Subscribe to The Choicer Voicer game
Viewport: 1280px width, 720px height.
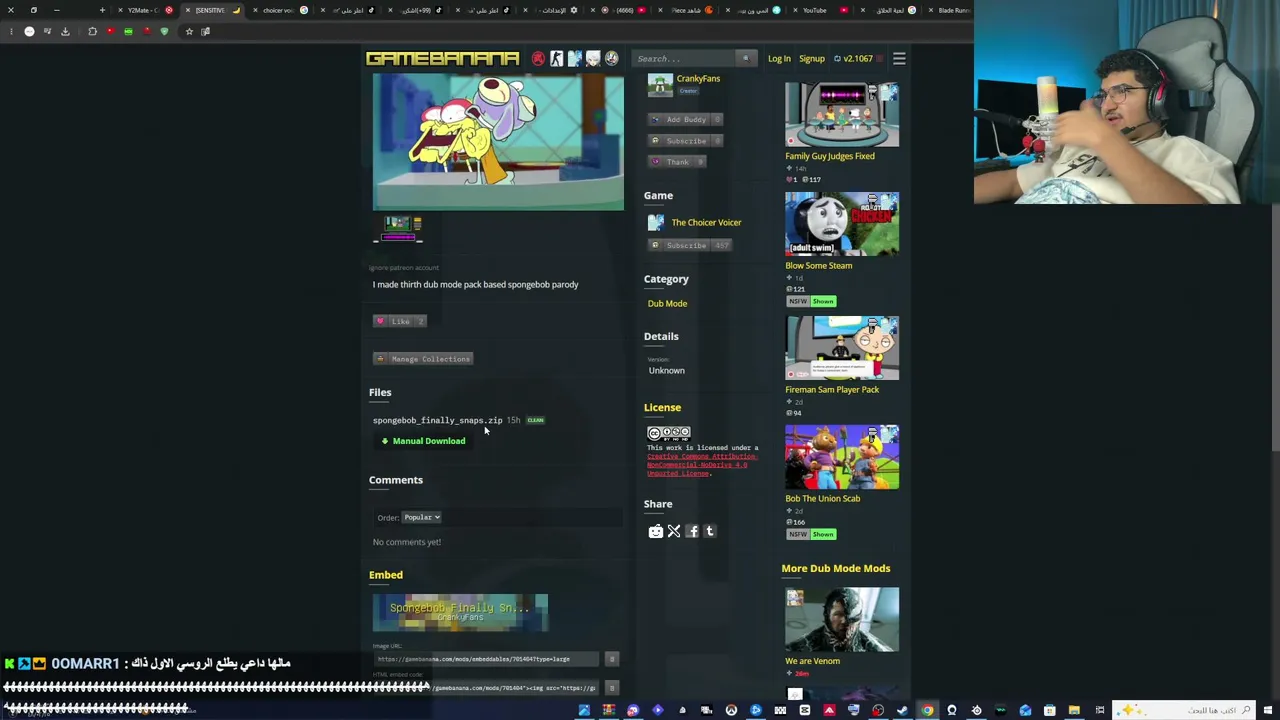point(690,246)
